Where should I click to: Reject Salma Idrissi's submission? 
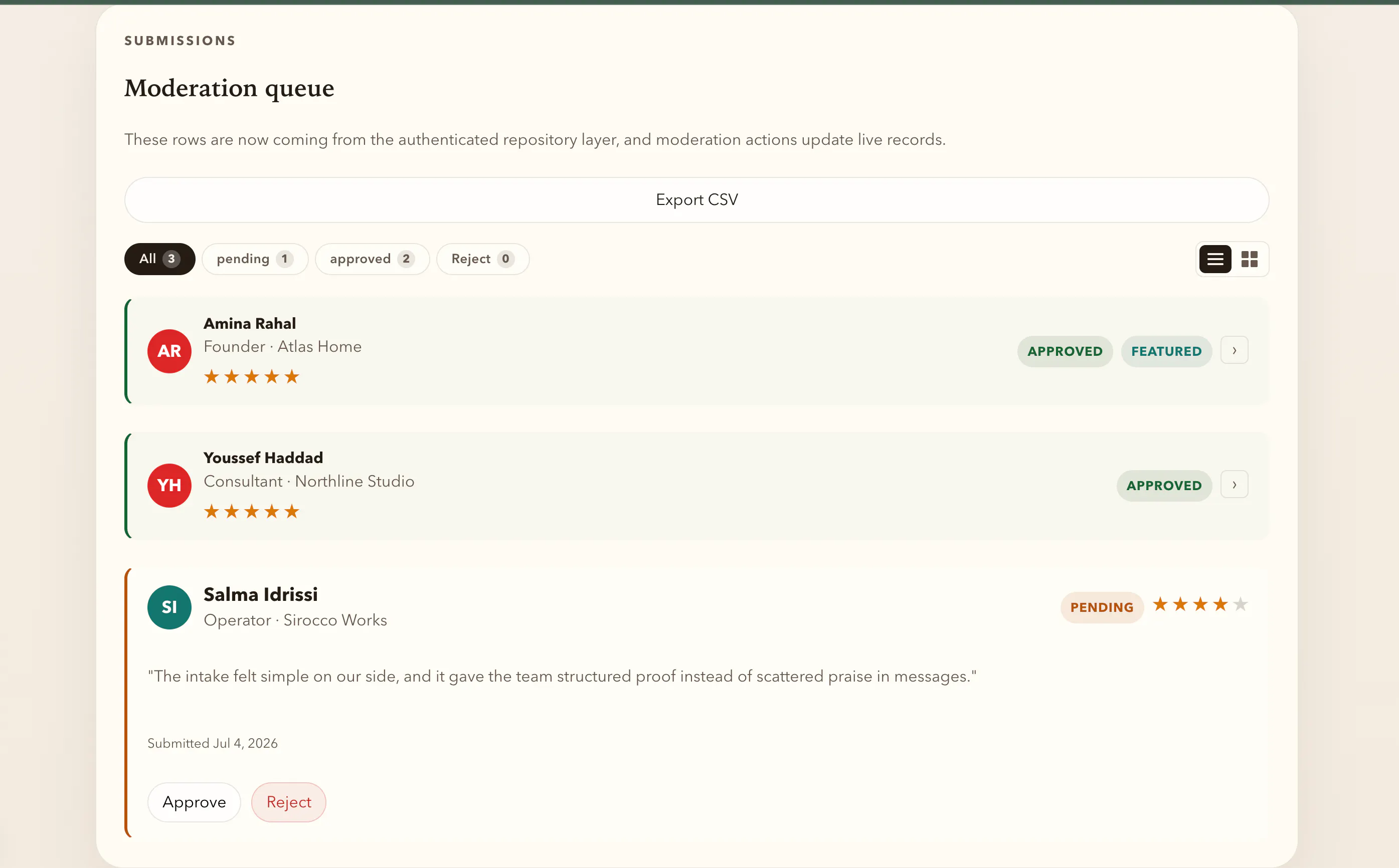point(289,802)
